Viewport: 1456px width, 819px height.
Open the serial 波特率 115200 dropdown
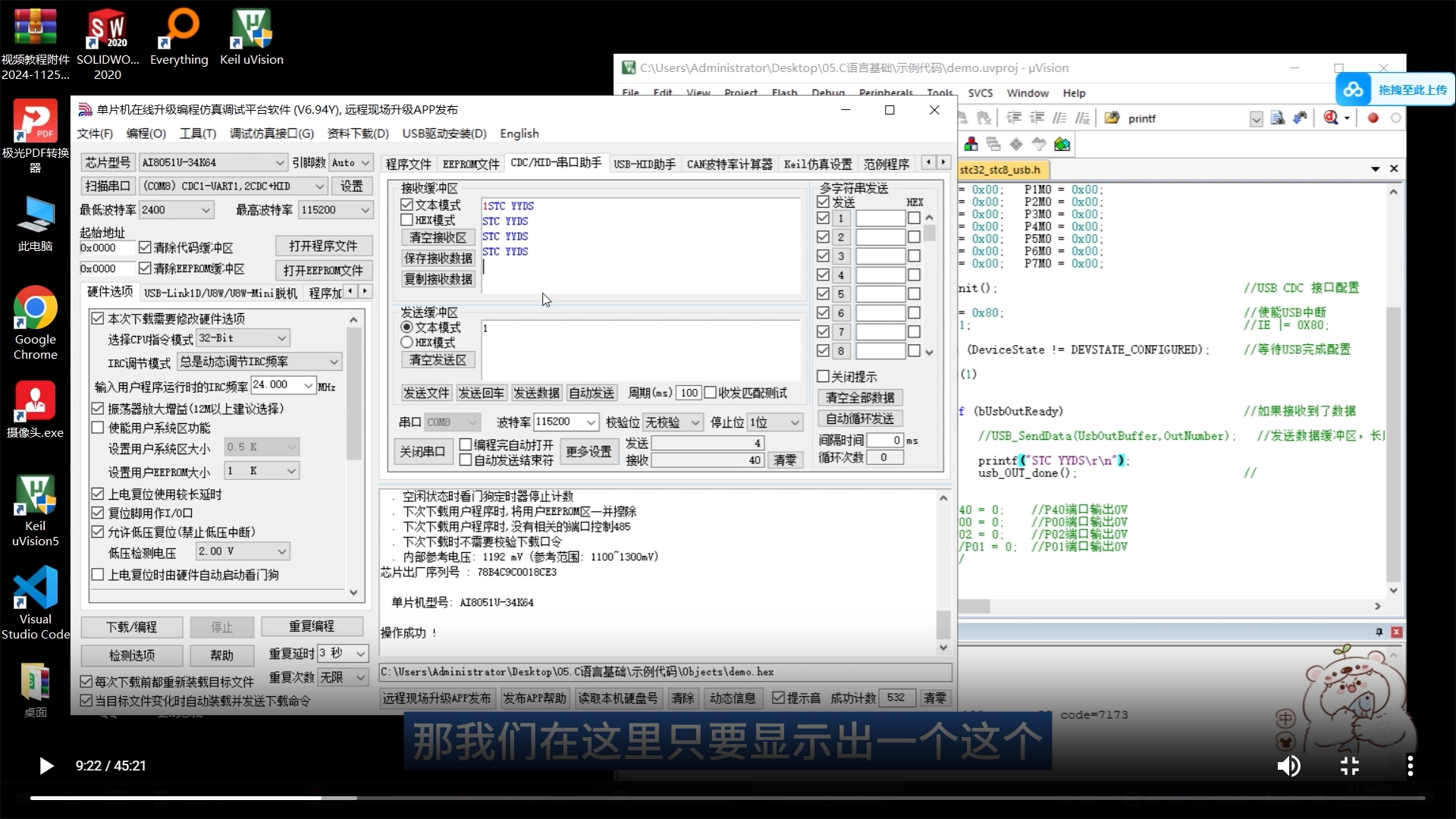point(566,422)
